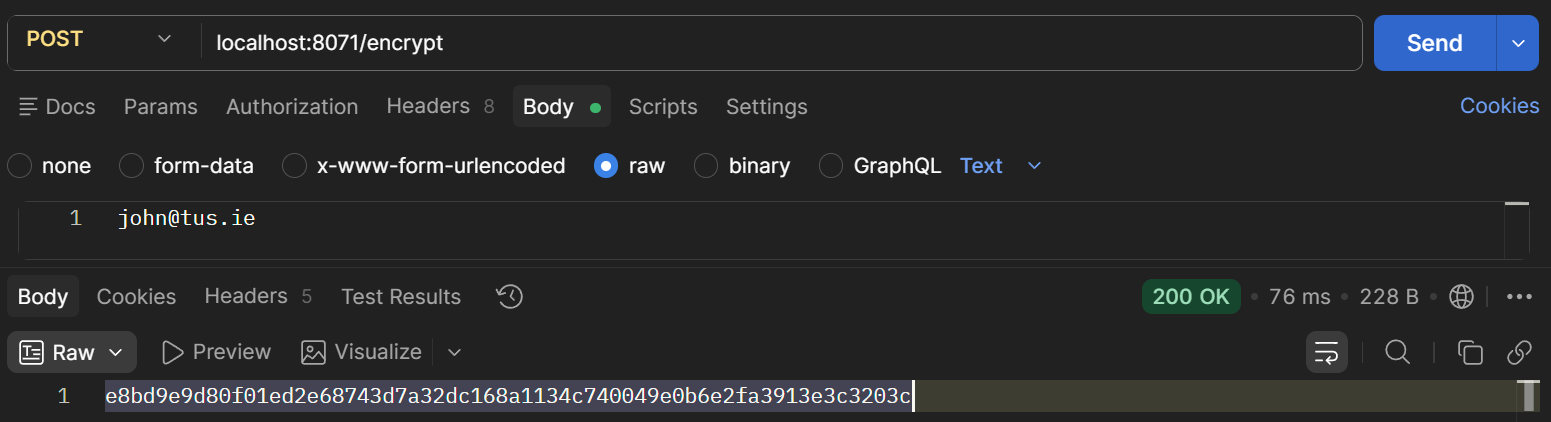Click the 200 OK status badge
The width and height of the screenshot is (1551, 422).
[1191, 296]
